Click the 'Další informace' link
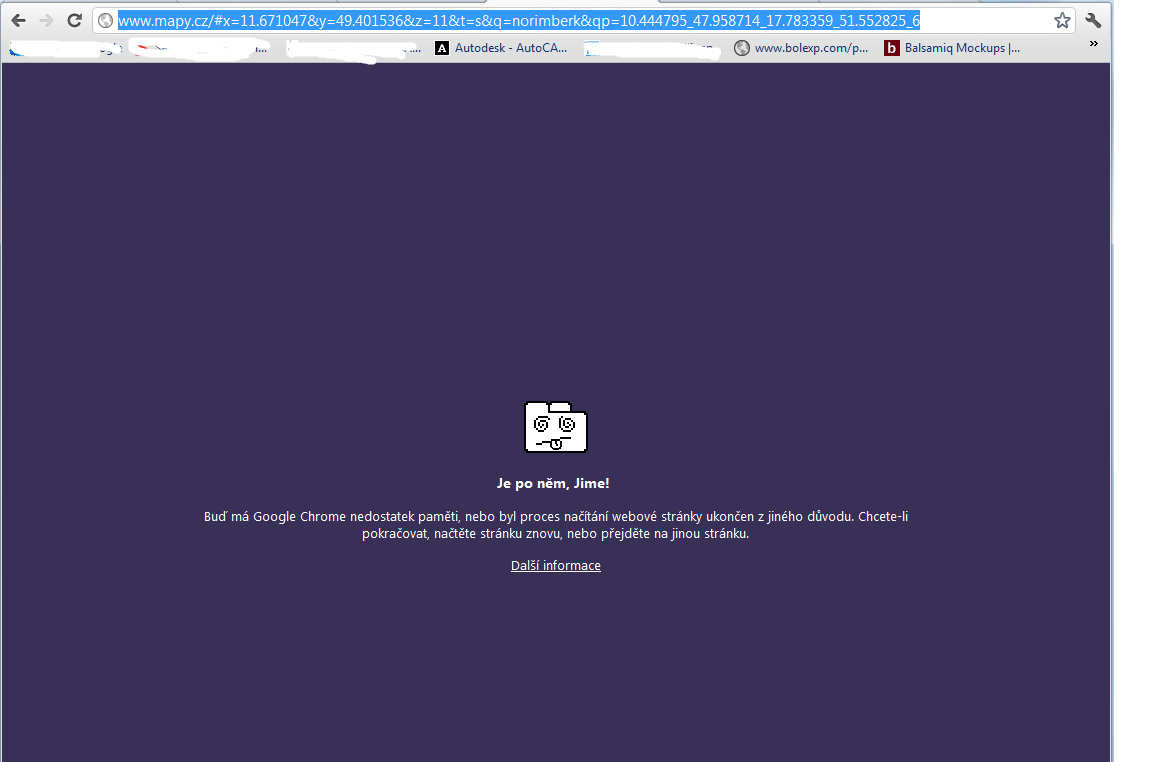The image size is (1152, 762). 555,566
